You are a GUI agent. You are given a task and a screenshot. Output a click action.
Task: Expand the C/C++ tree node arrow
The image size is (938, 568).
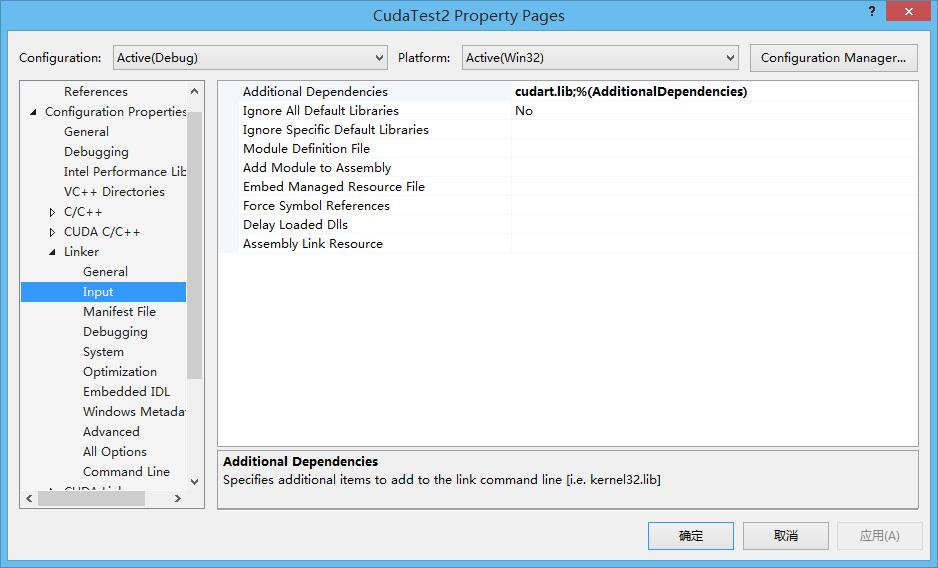click(52, 212)
